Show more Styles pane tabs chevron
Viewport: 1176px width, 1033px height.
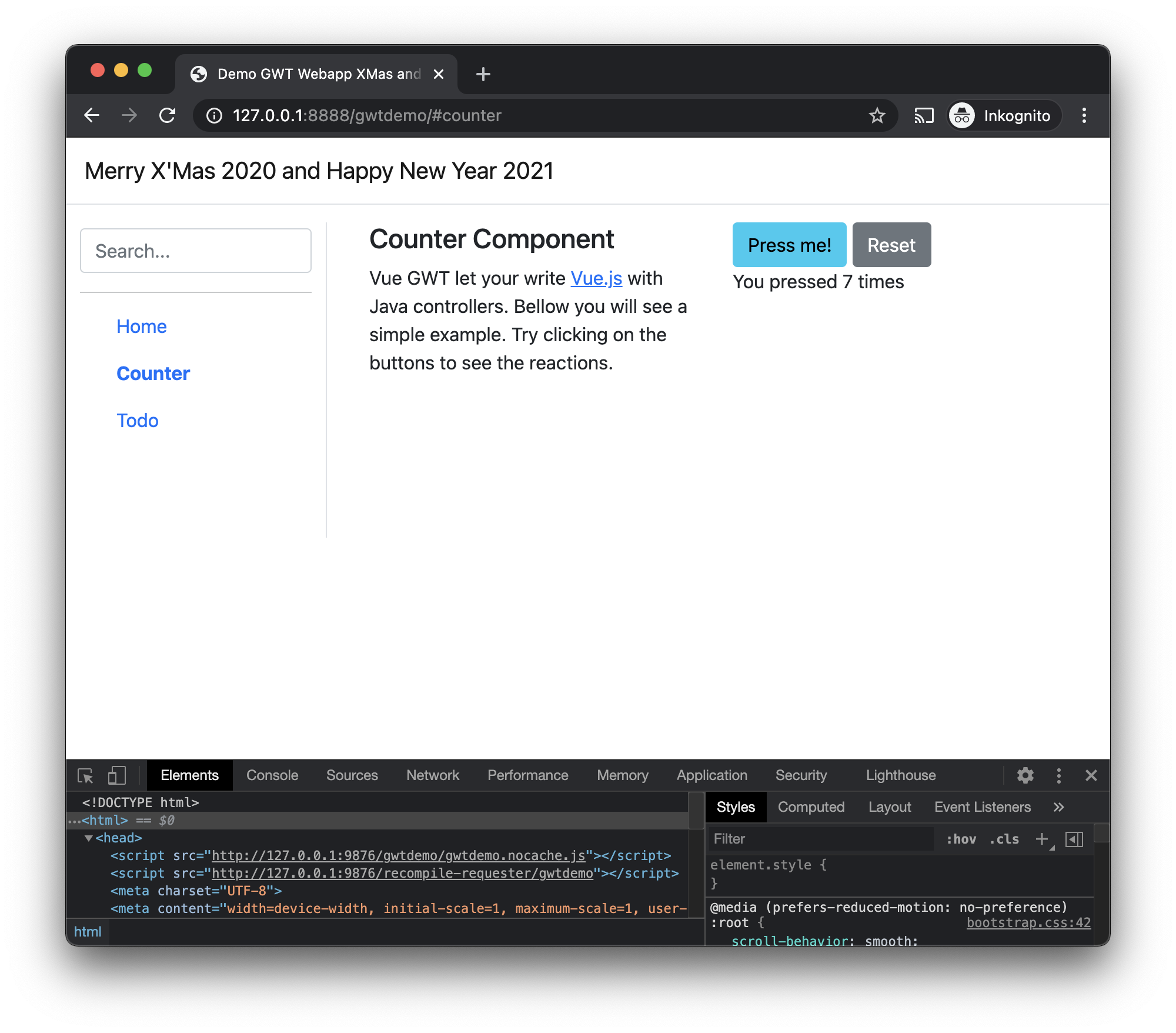[x=1059, y=807]
